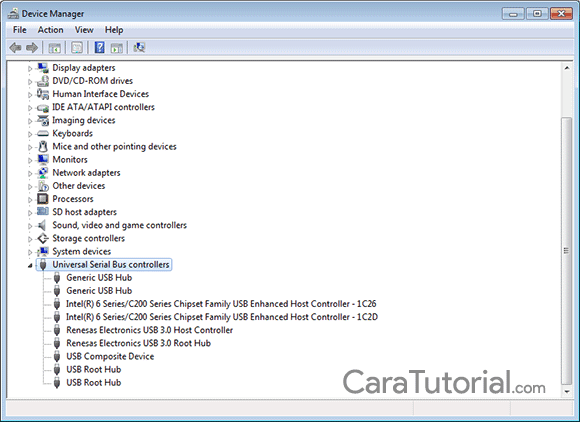Click the scrollbar up arrow
Viewport: 580px width, 422px height.
567,68
